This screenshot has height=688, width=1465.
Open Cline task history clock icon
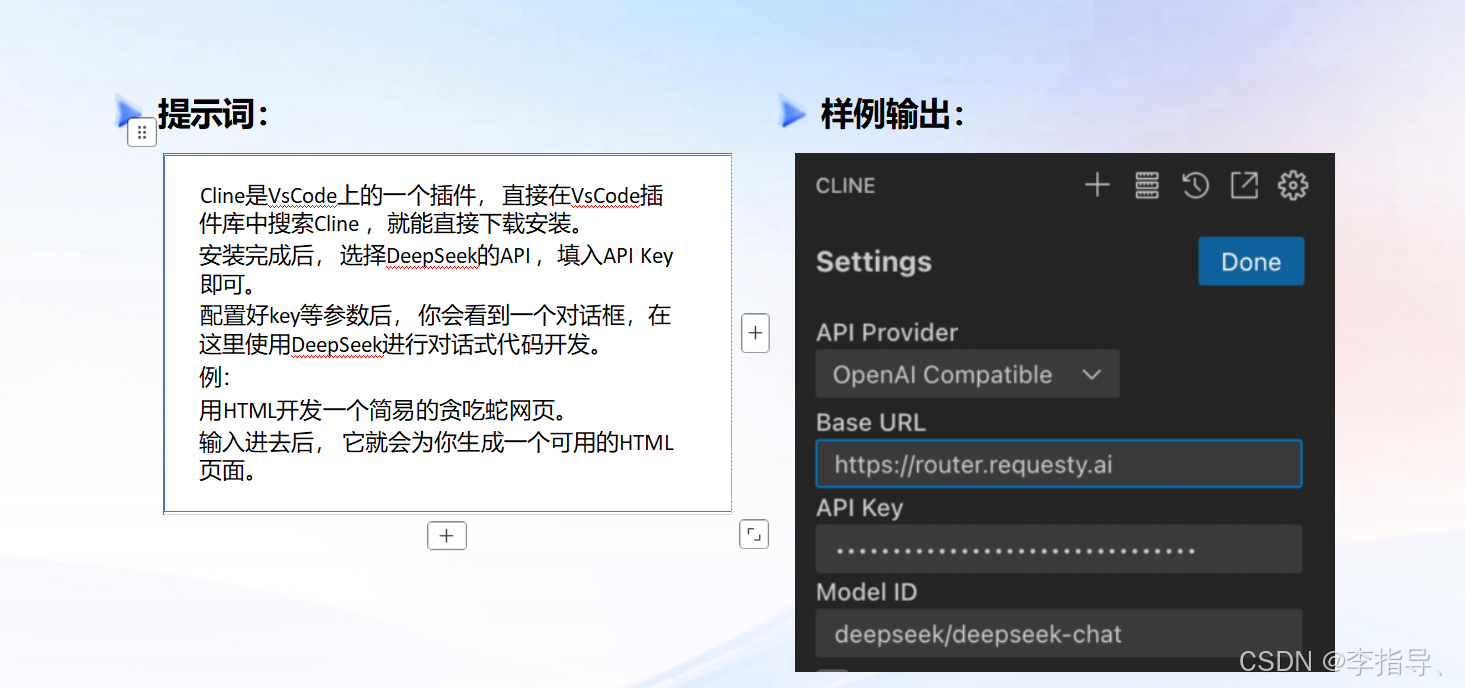1195,185
